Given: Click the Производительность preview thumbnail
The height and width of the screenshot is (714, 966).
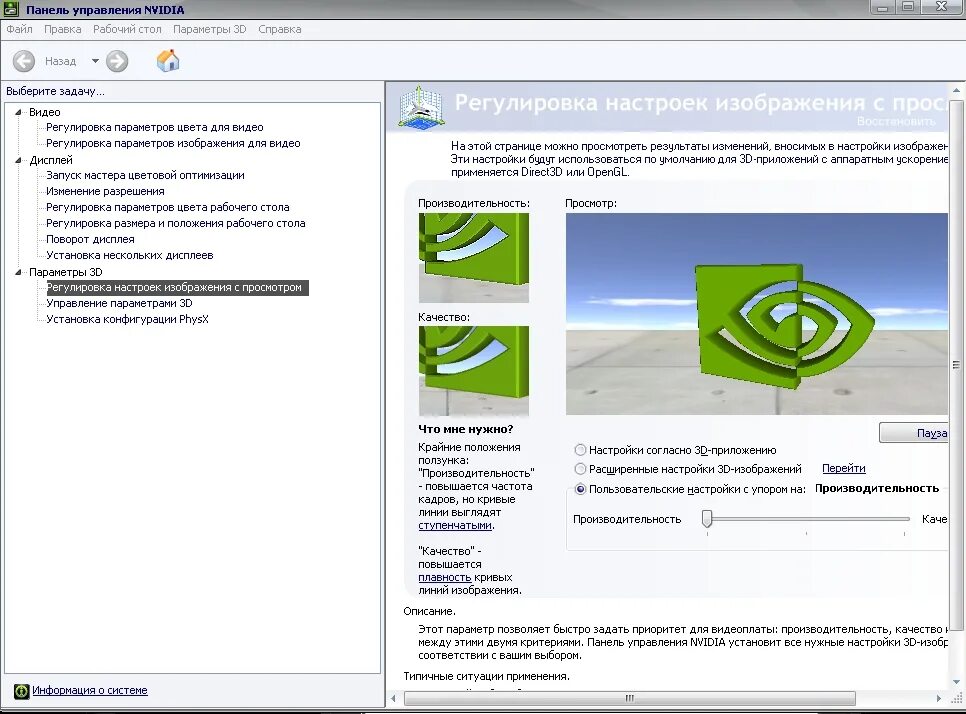Looking at the screenshot, I should point(474,258).
